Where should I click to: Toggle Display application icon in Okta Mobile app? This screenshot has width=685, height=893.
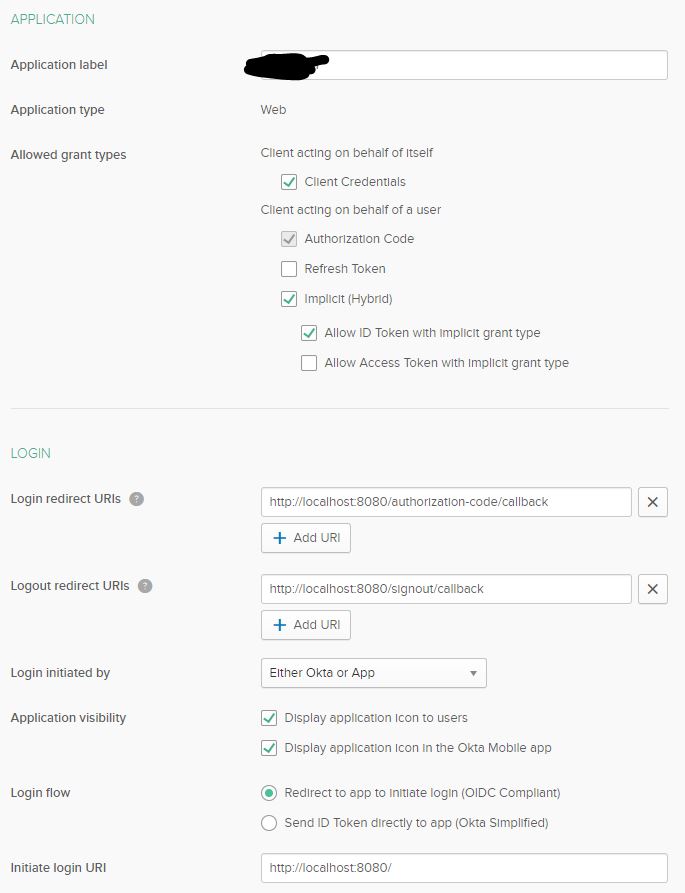269,748
